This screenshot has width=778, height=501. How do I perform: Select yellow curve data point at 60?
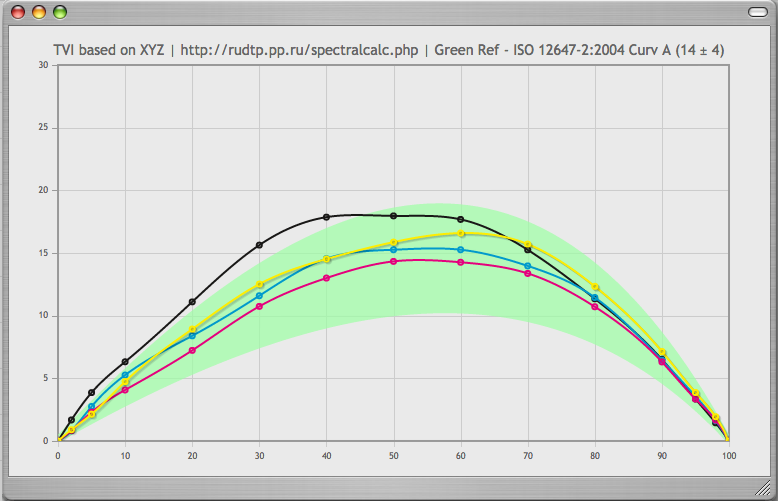tap(461, 233)
